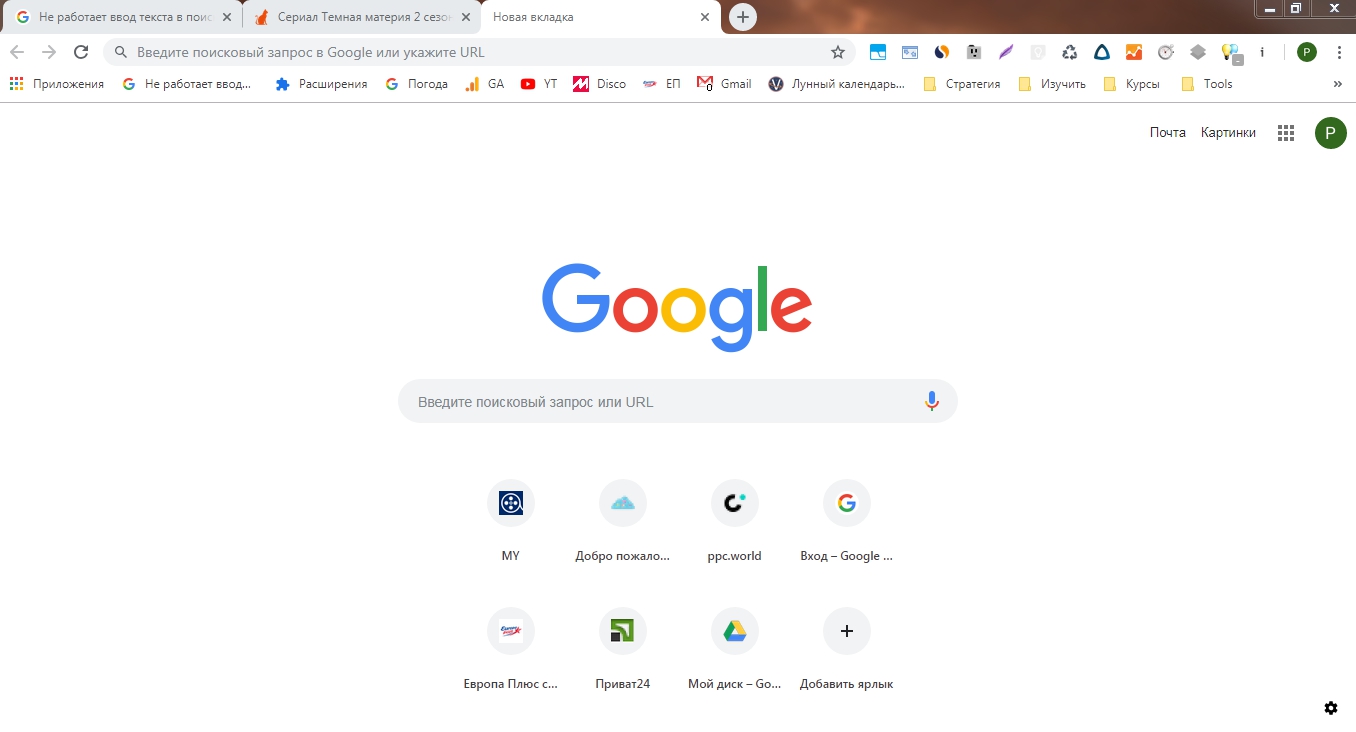Focus the address bar URL field
Image resolution: width=1356 pixels, height=732 pixels.
478,52
